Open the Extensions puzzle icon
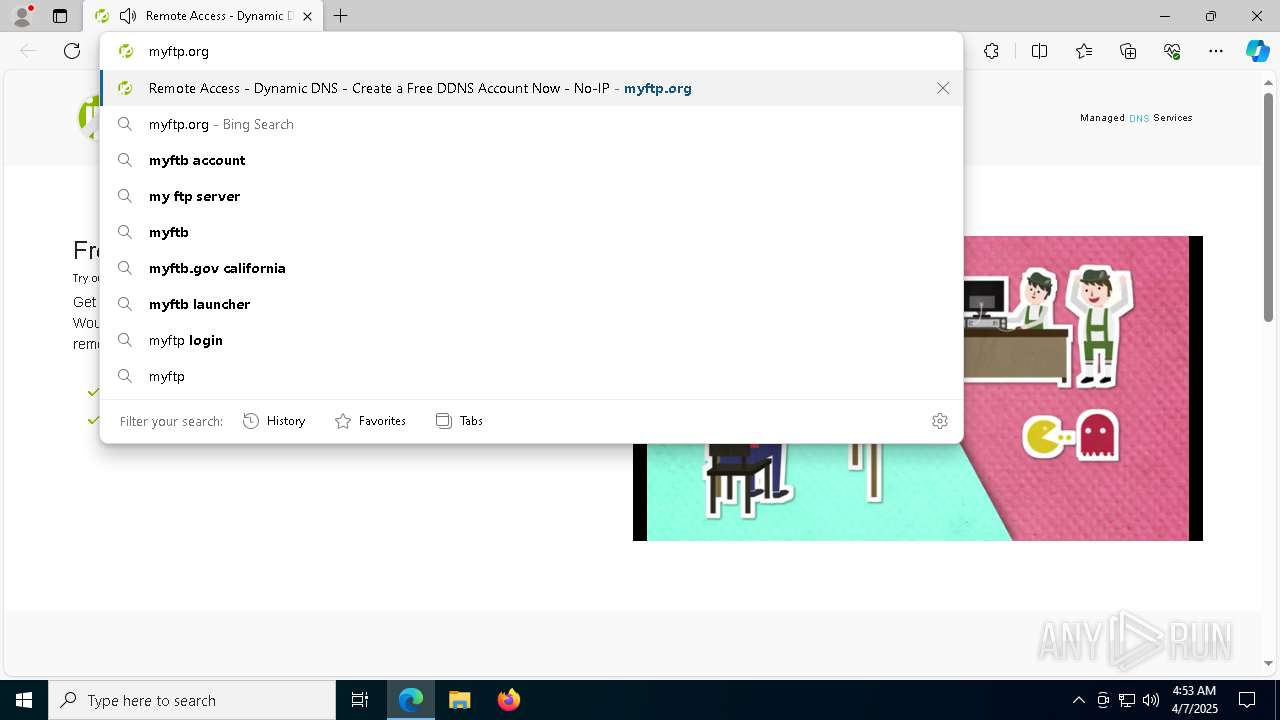The image size is (1280, 720). coord(991,51)
